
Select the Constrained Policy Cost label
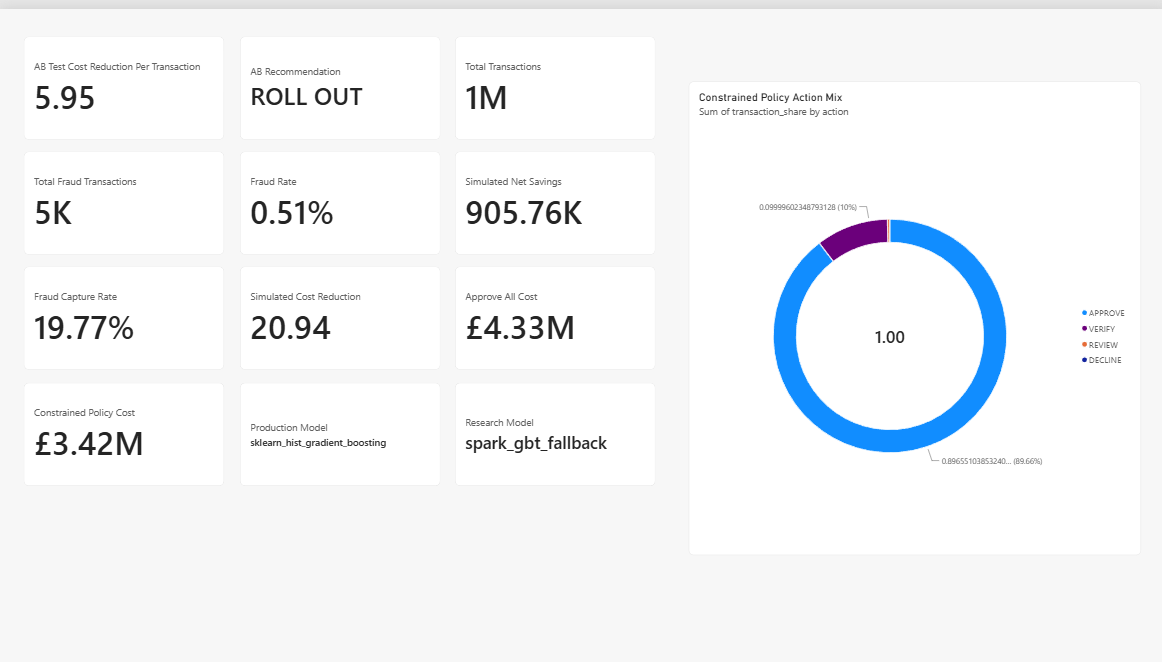84,413
